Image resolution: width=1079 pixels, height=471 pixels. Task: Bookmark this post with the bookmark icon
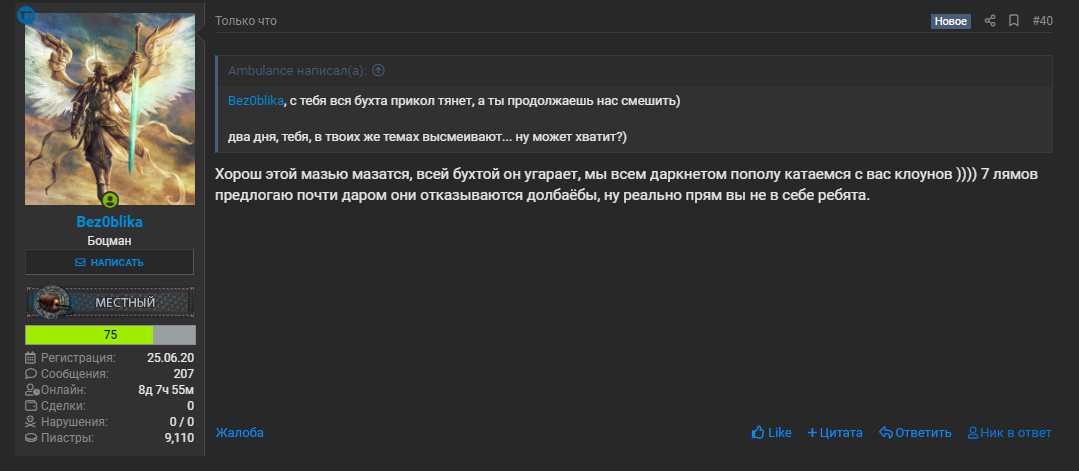(x=1014, y=21)
